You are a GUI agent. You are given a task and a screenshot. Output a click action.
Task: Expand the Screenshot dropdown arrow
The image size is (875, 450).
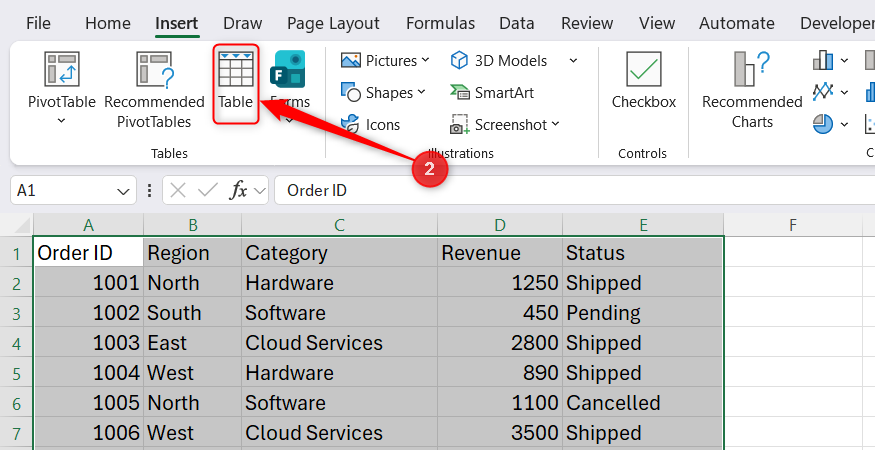(555, 124)
